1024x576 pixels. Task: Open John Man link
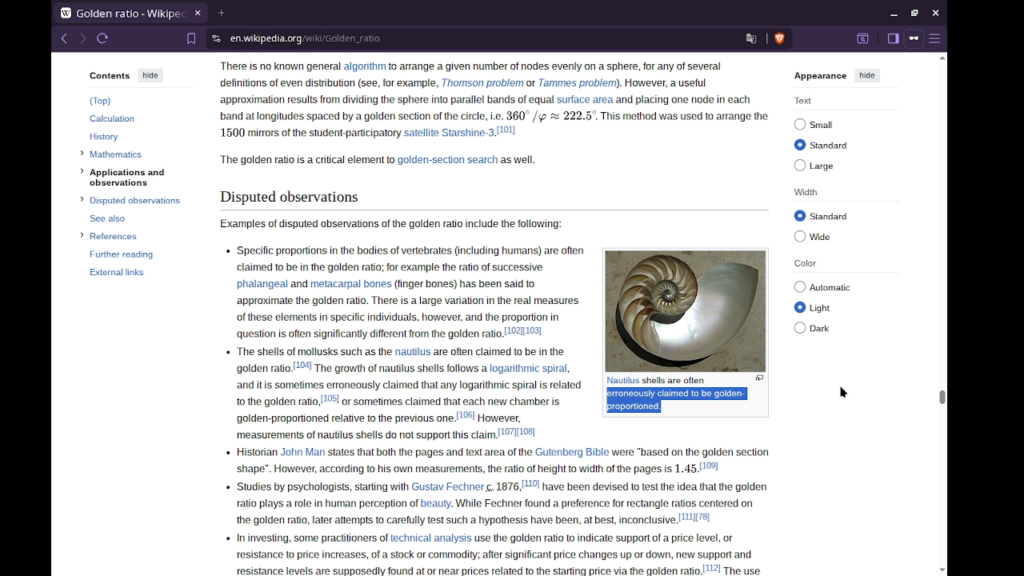302,452
